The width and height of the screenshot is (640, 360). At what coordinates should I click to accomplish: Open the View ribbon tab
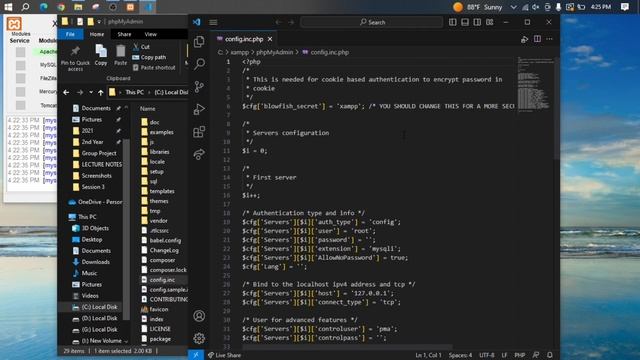[150, 34]
